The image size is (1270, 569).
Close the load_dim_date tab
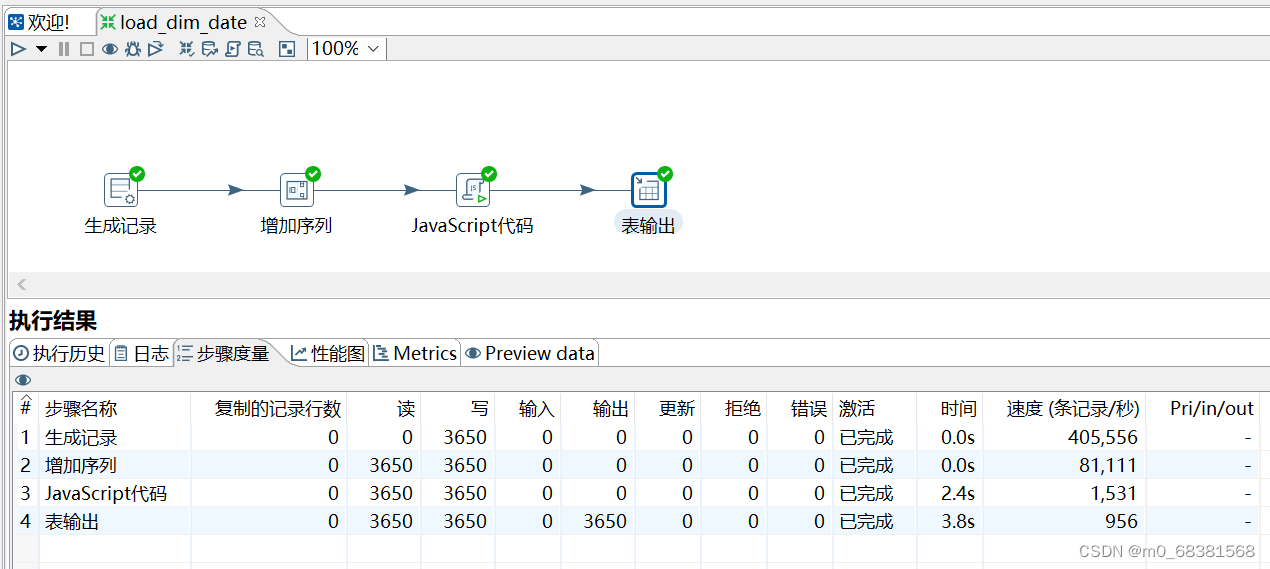pyautogui.click(x=260, y=22)
